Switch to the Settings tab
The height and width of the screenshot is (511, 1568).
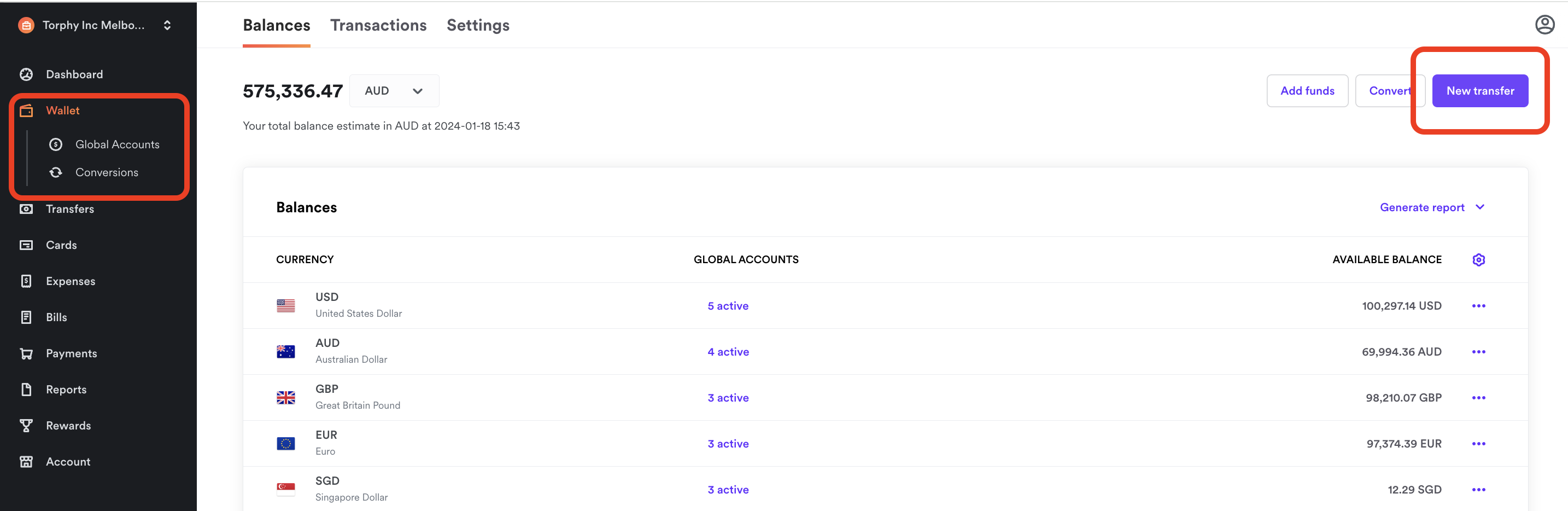[478, 25]
